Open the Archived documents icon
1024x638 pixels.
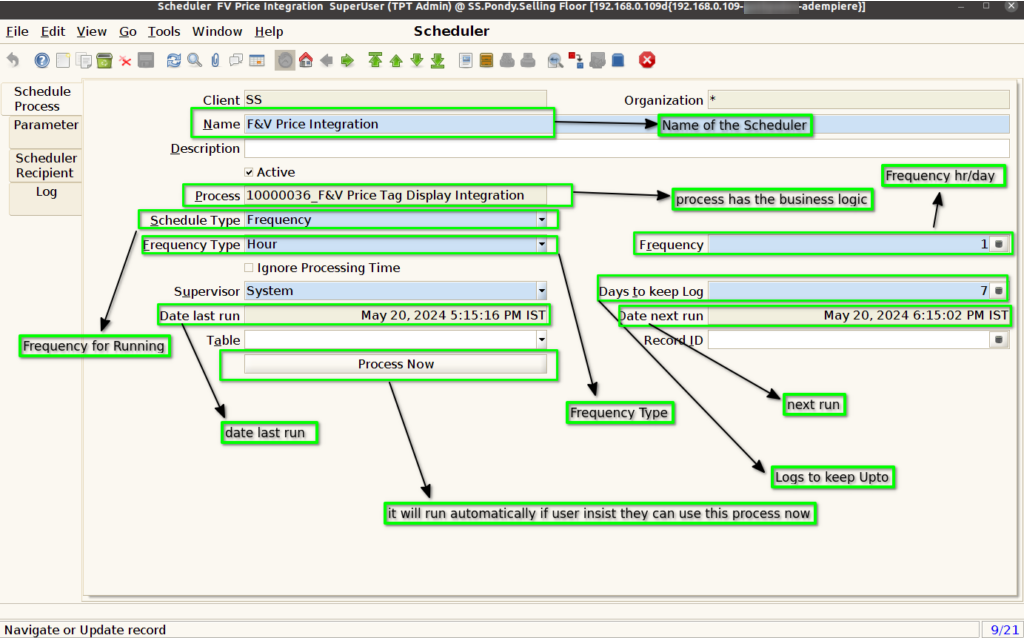point(487,60)
